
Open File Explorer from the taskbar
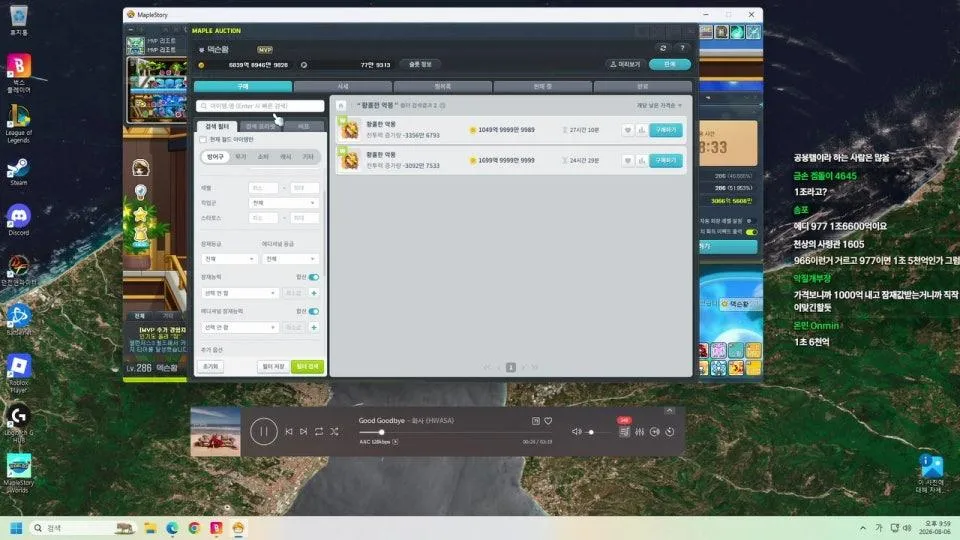coord(150,528)
